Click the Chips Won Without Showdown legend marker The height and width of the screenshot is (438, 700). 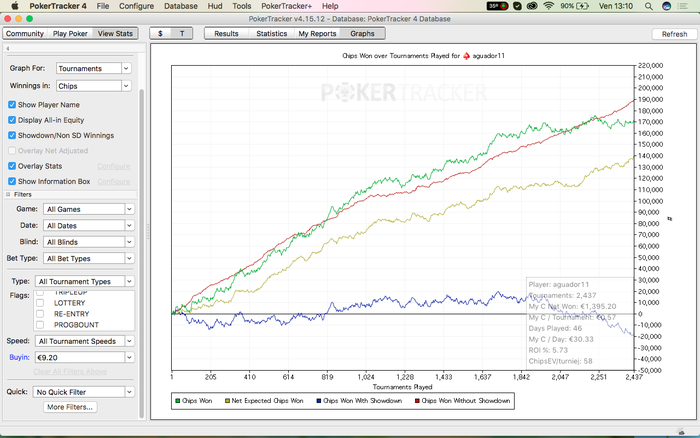click(417, 400)
